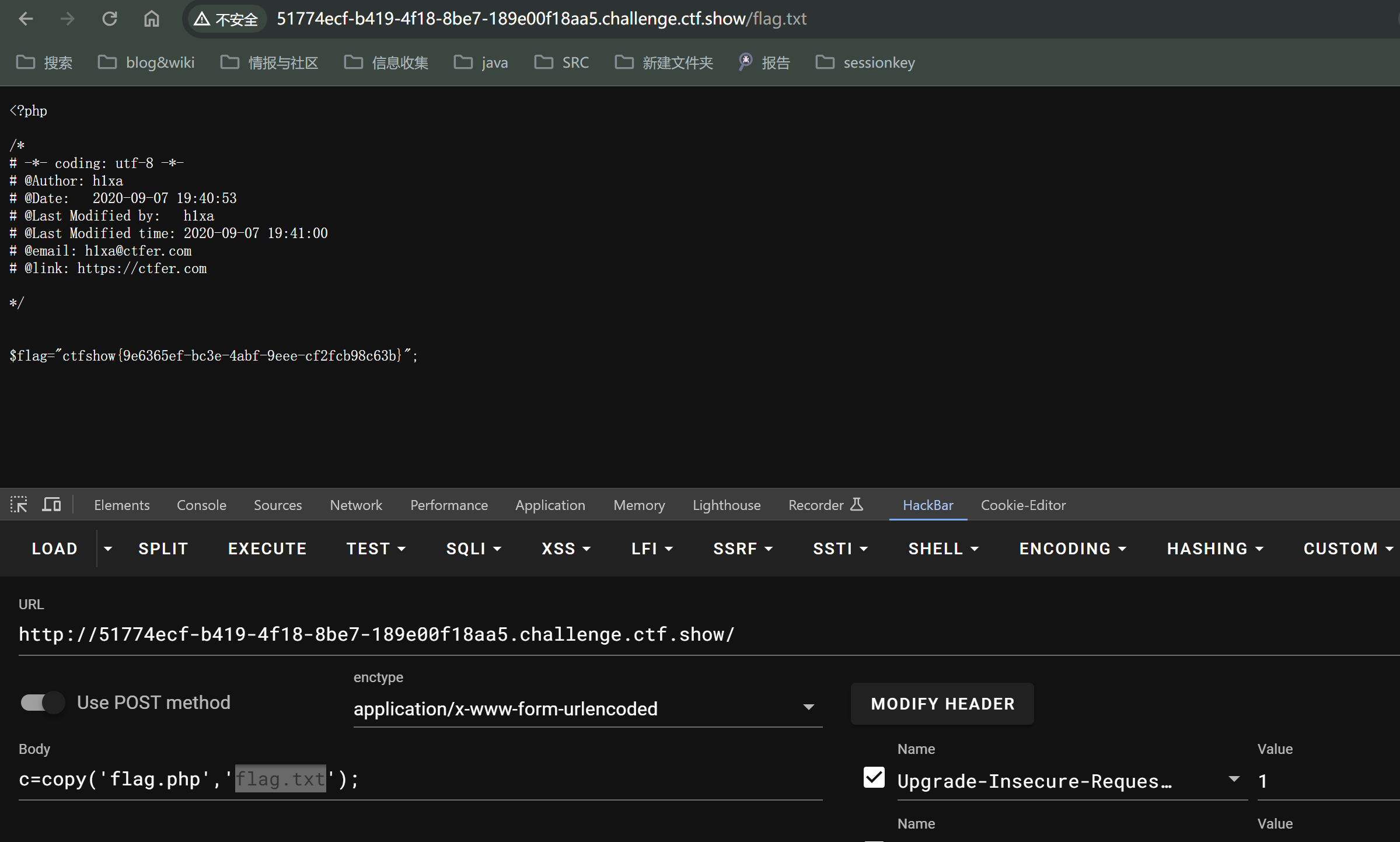Image resolution: width=1400 pixels, height=842 pixels.
Task: Open the blog&wiki bookmark folder
Action: click(146, 62)
